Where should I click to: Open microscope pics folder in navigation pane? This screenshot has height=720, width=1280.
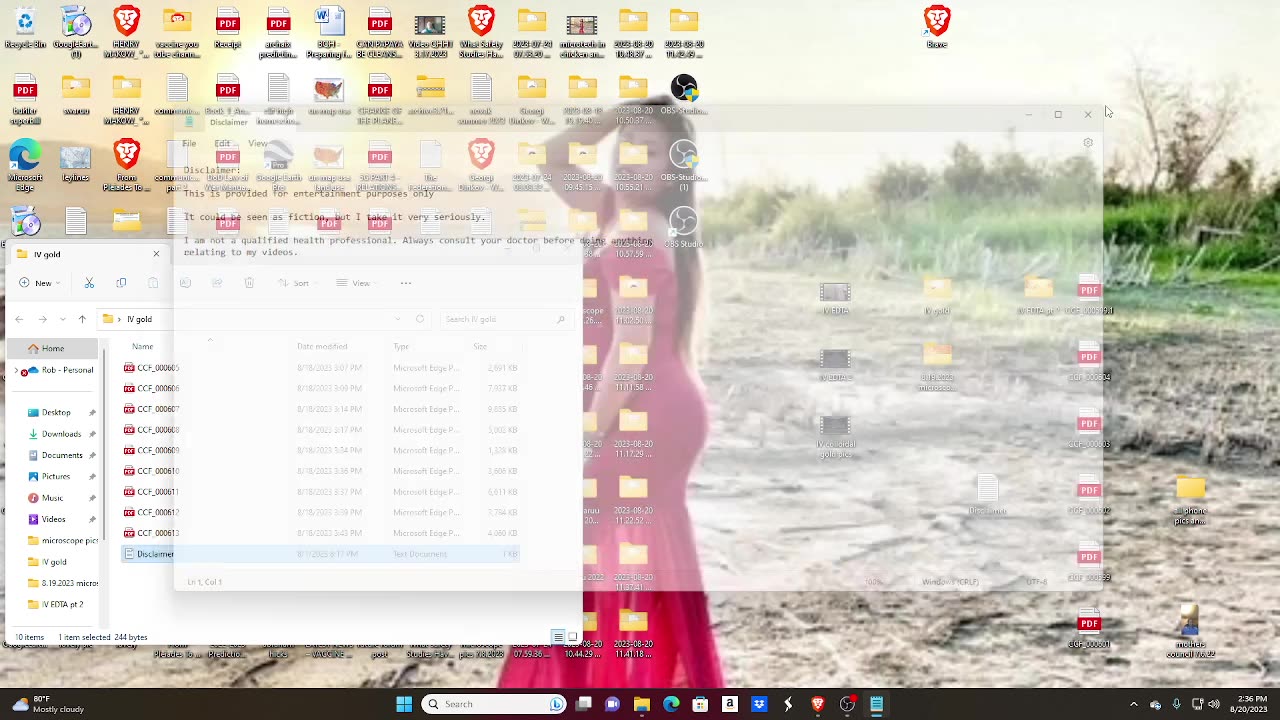click(63, 541)
